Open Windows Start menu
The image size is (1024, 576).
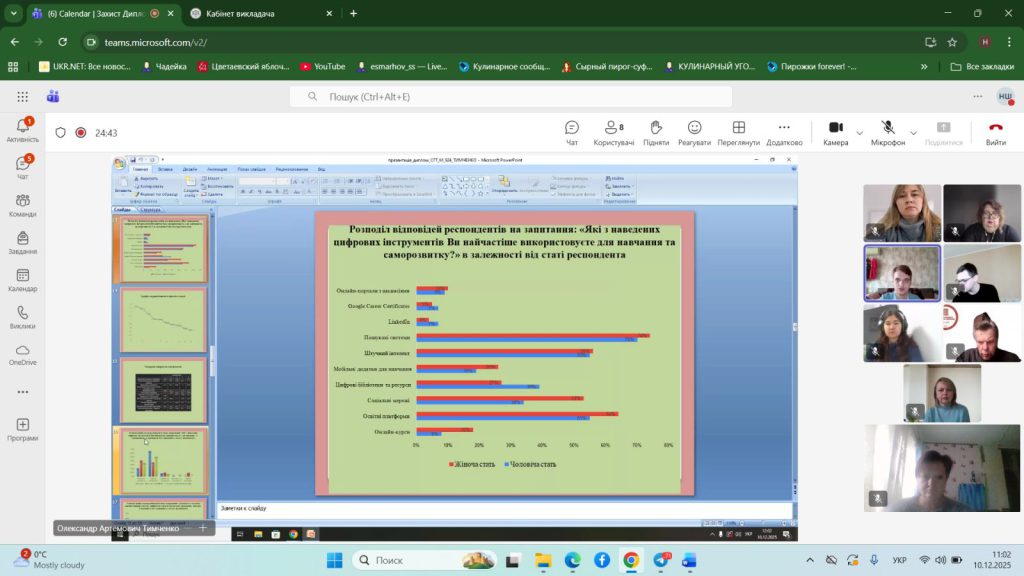tap(334, 560)
